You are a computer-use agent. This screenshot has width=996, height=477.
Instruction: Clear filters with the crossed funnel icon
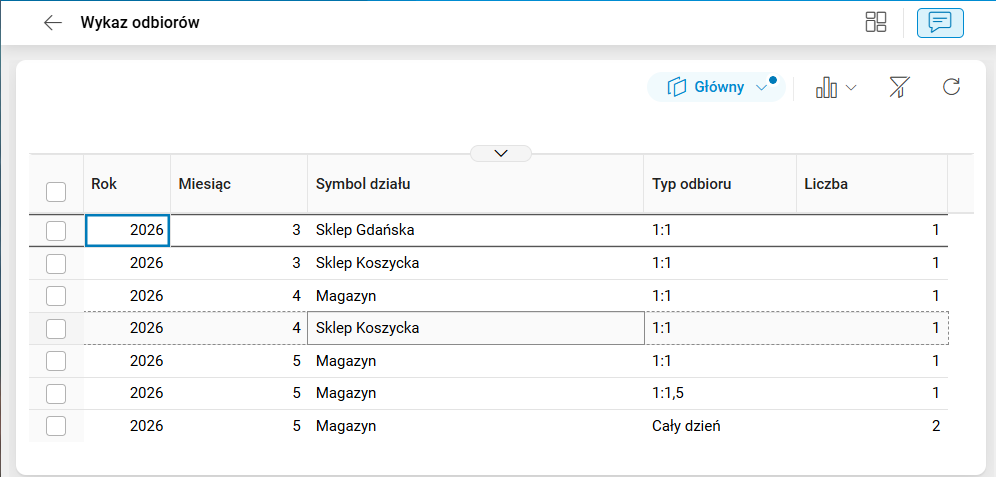[900, 88]
